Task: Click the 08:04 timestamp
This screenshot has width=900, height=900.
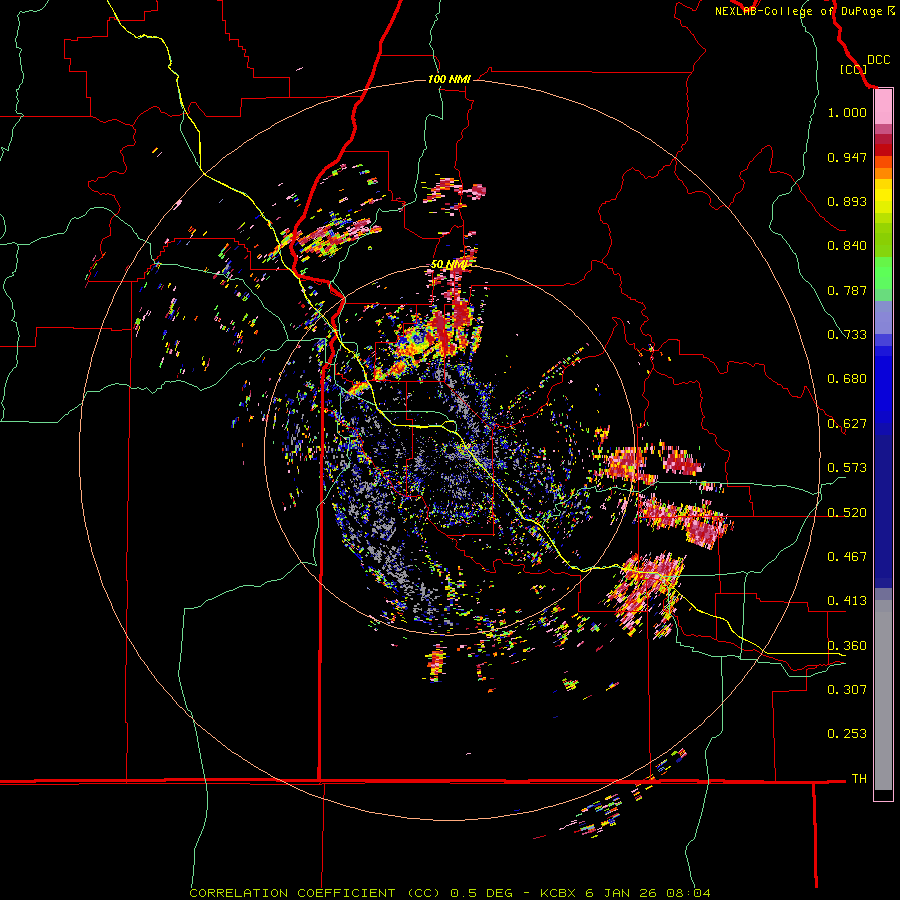Action: (688, 893)
